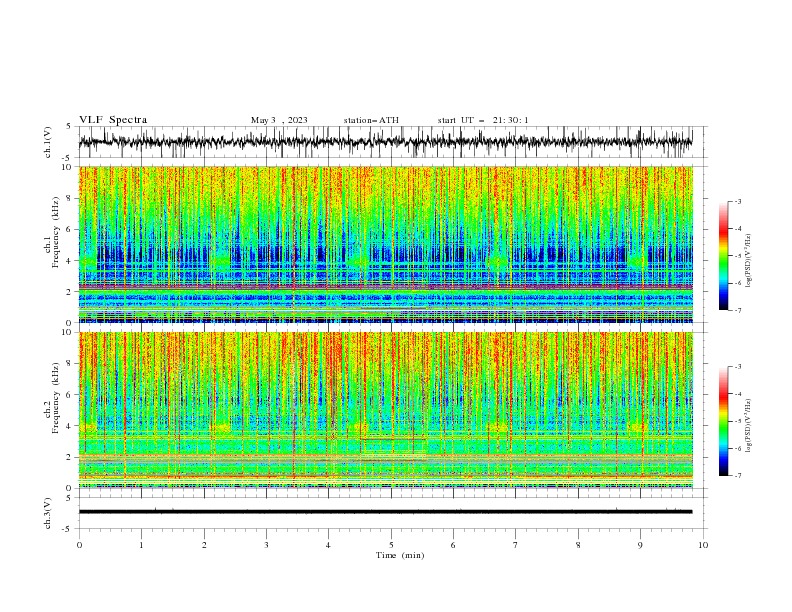Click the "ch.1(V)" waveform axis label
Image resolution: width=792 pixels, height=612 pixels.
[48, 142]
